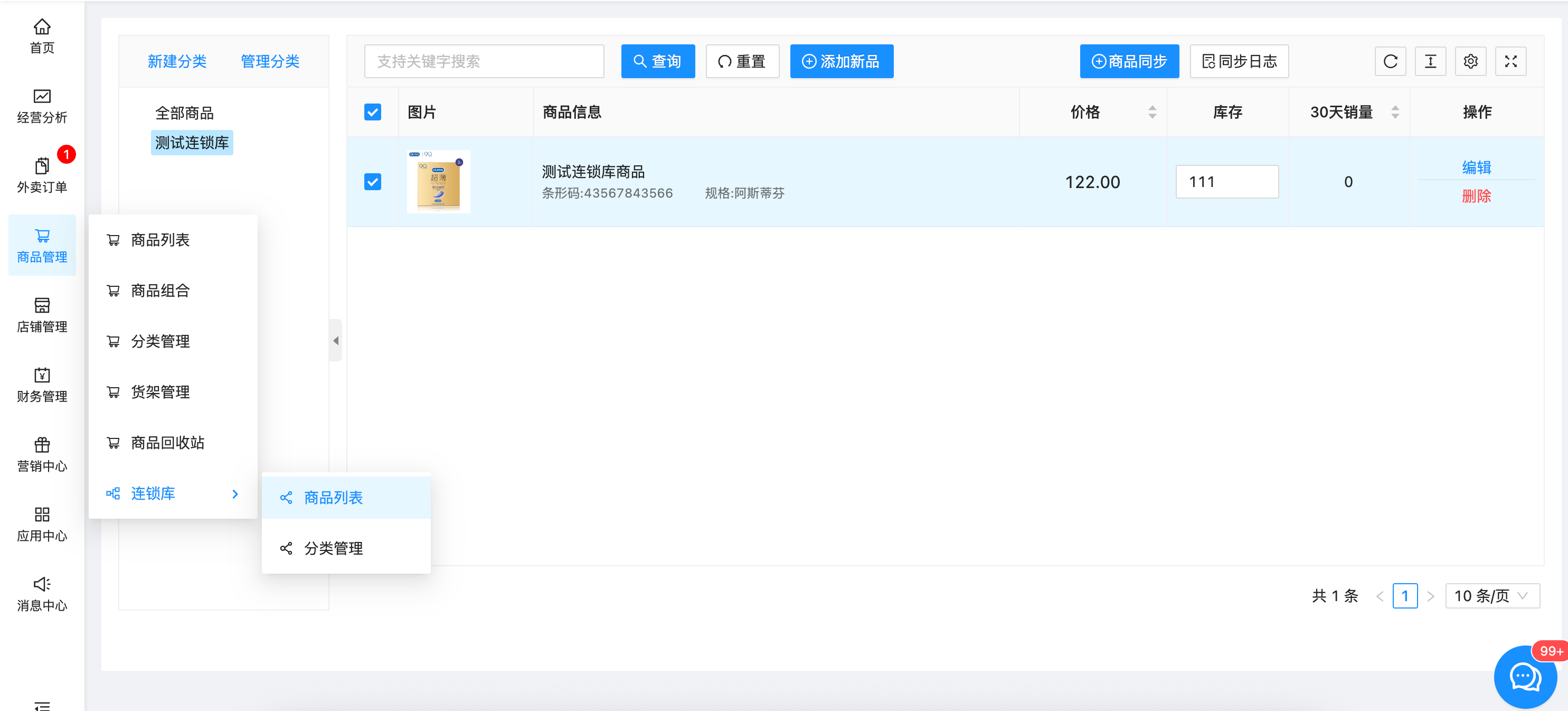The width and height of the screenshot is (1568, 711).
Task: Uncheck the 测试连锁库商品 row checkbox
Action: point(373,182)
